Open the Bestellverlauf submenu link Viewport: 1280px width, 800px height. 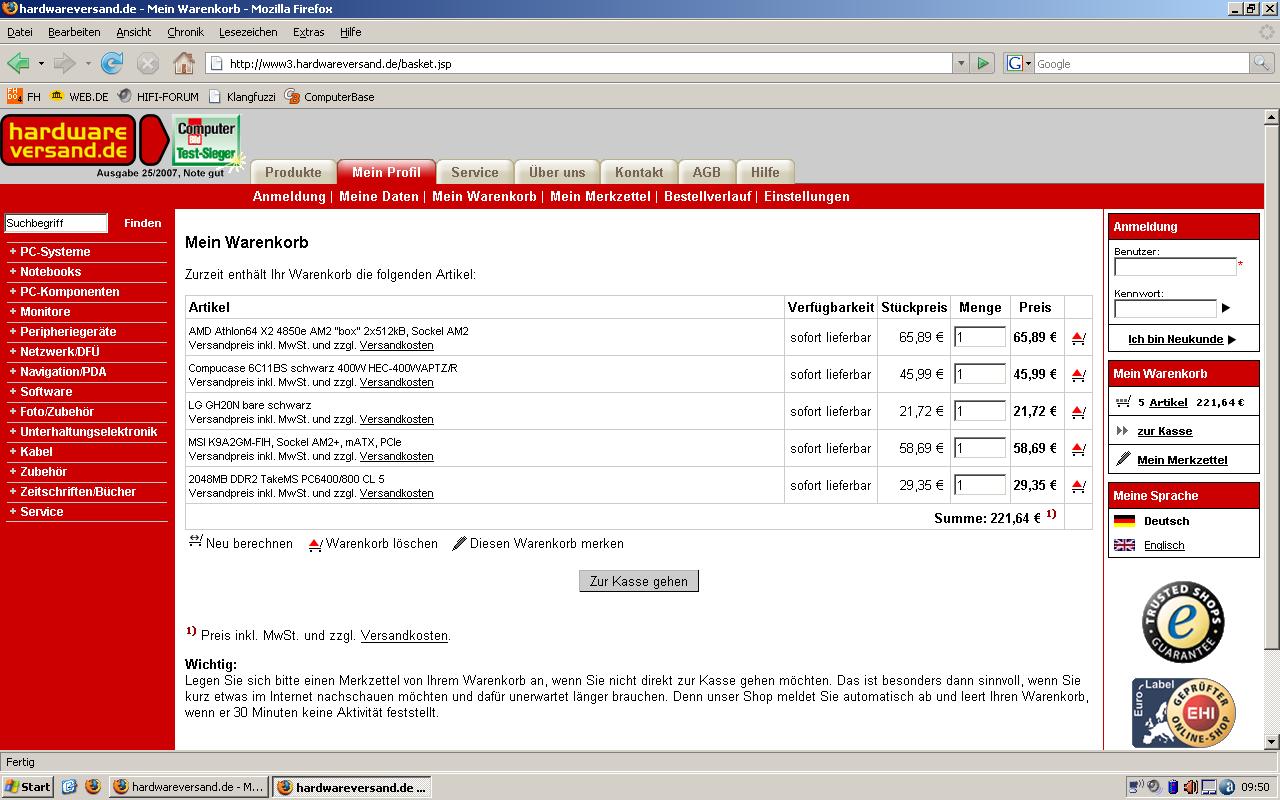pos(707,196)
